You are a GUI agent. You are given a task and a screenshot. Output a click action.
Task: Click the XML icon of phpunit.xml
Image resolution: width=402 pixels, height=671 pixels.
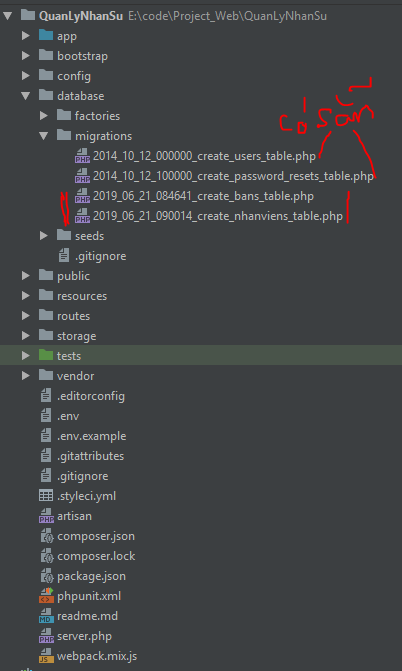point(46,596)
